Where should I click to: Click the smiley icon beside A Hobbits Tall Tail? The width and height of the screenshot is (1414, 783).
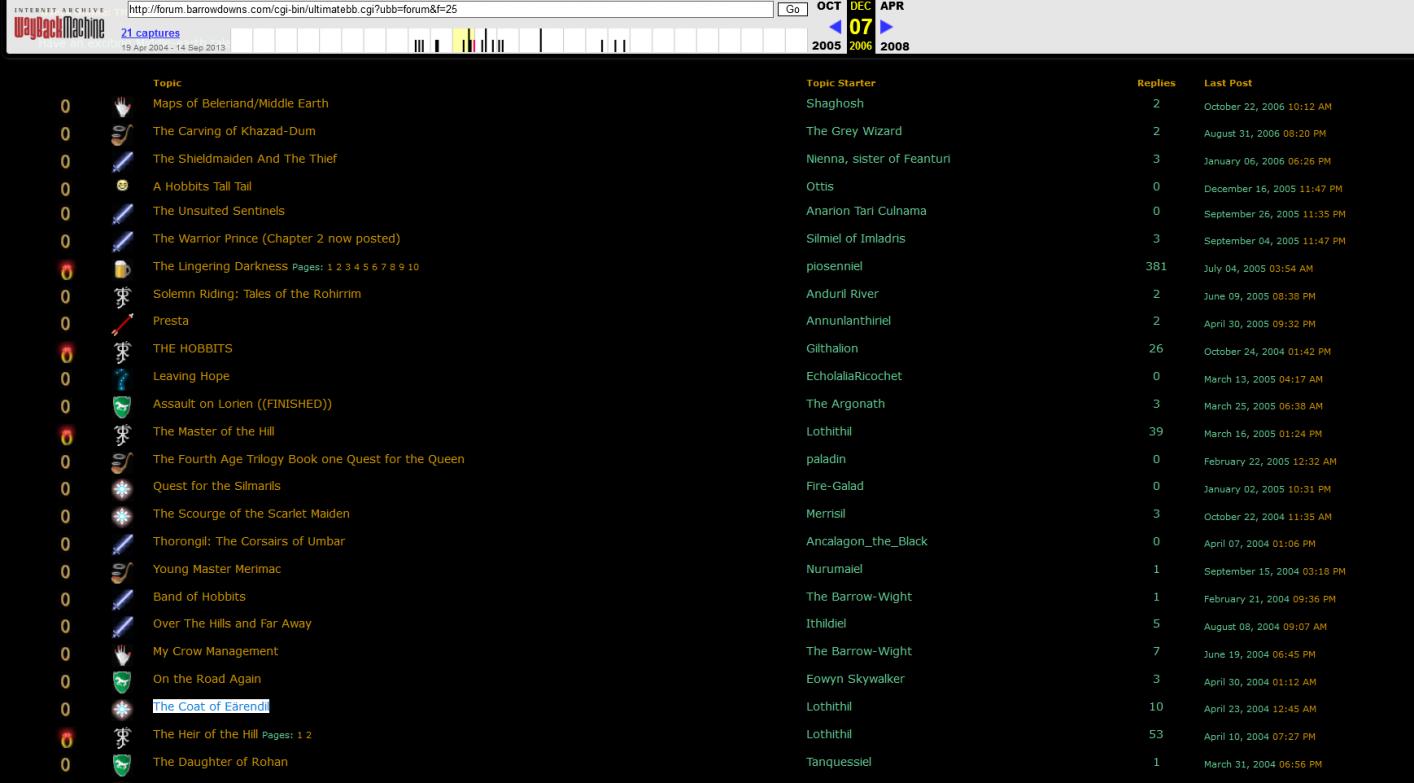[x=122, y=186]
